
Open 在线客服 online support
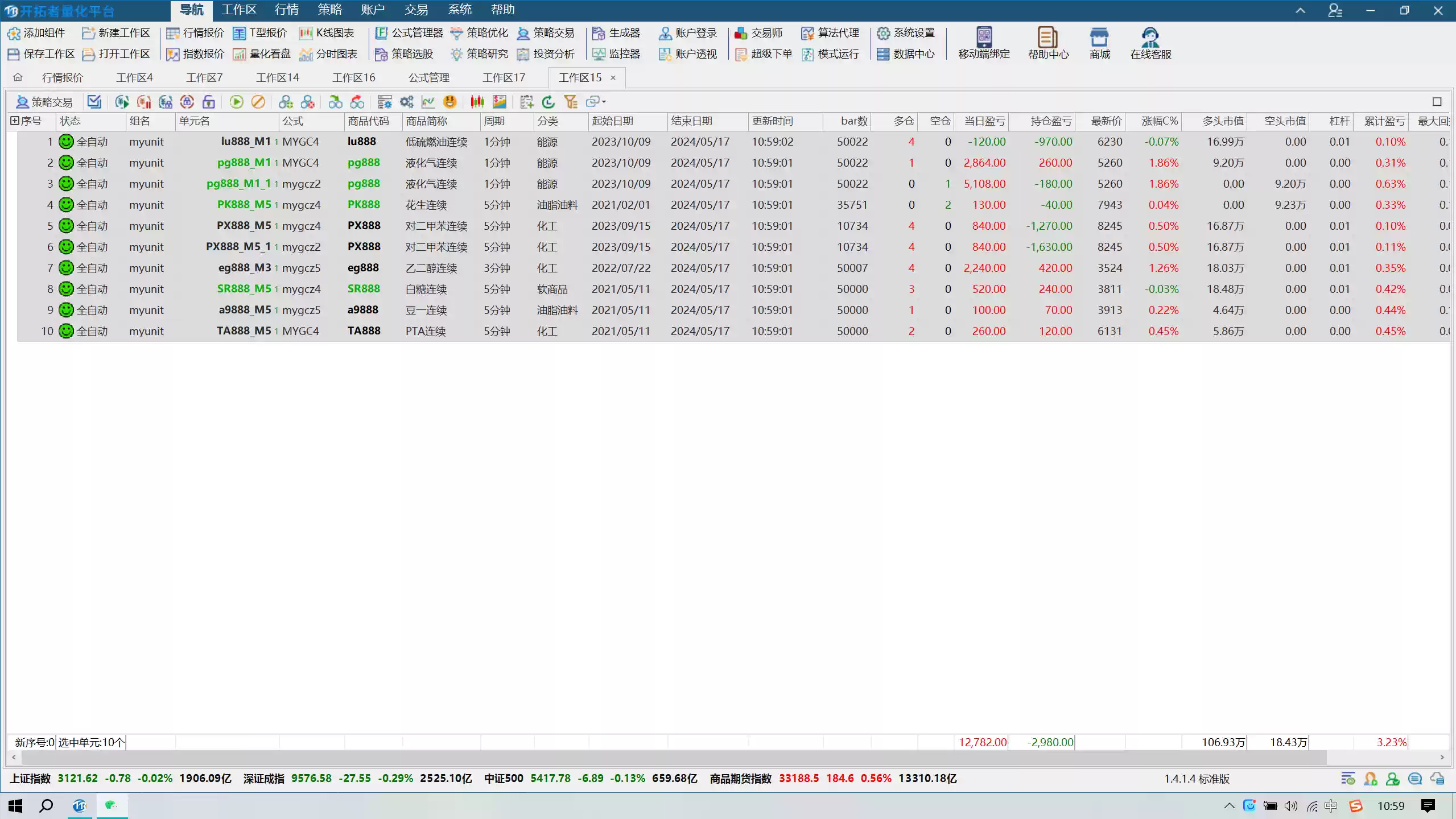(1150, 43)
